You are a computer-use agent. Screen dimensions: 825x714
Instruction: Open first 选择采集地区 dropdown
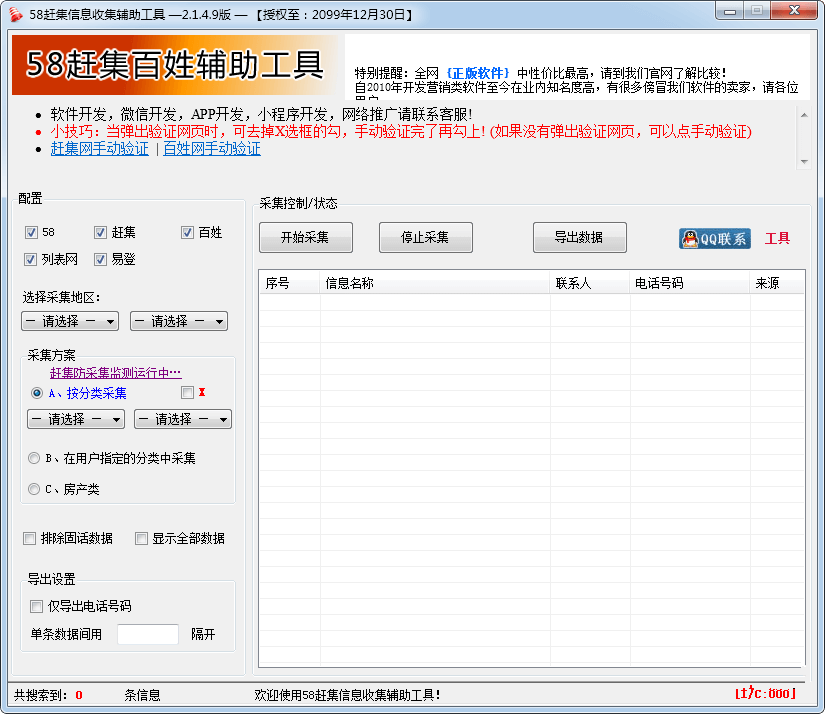tap(70, 321)
